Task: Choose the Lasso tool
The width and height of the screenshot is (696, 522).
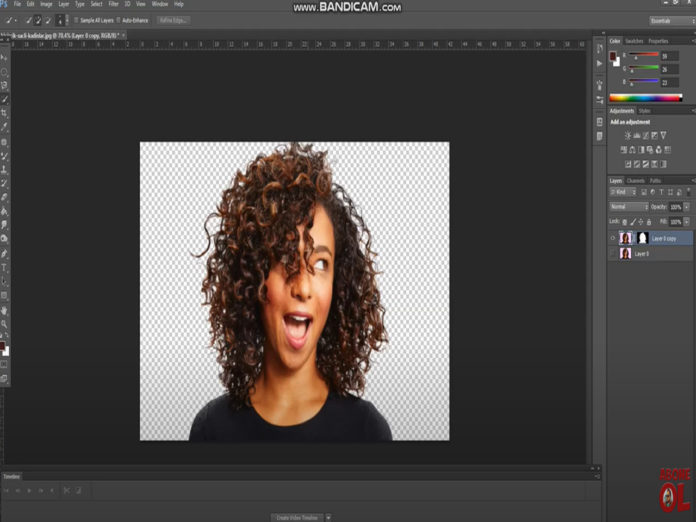Action: [5, 86]
